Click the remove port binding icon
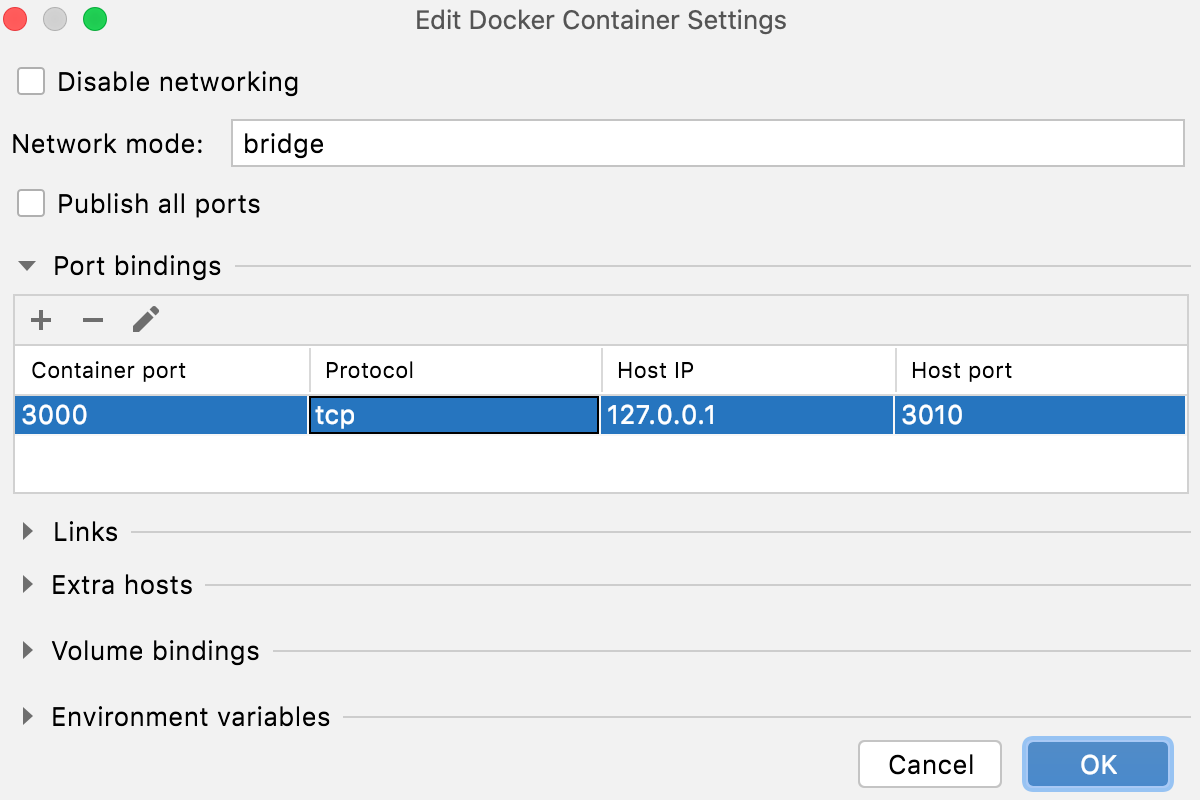The image size is (1200, 800). 93,320
